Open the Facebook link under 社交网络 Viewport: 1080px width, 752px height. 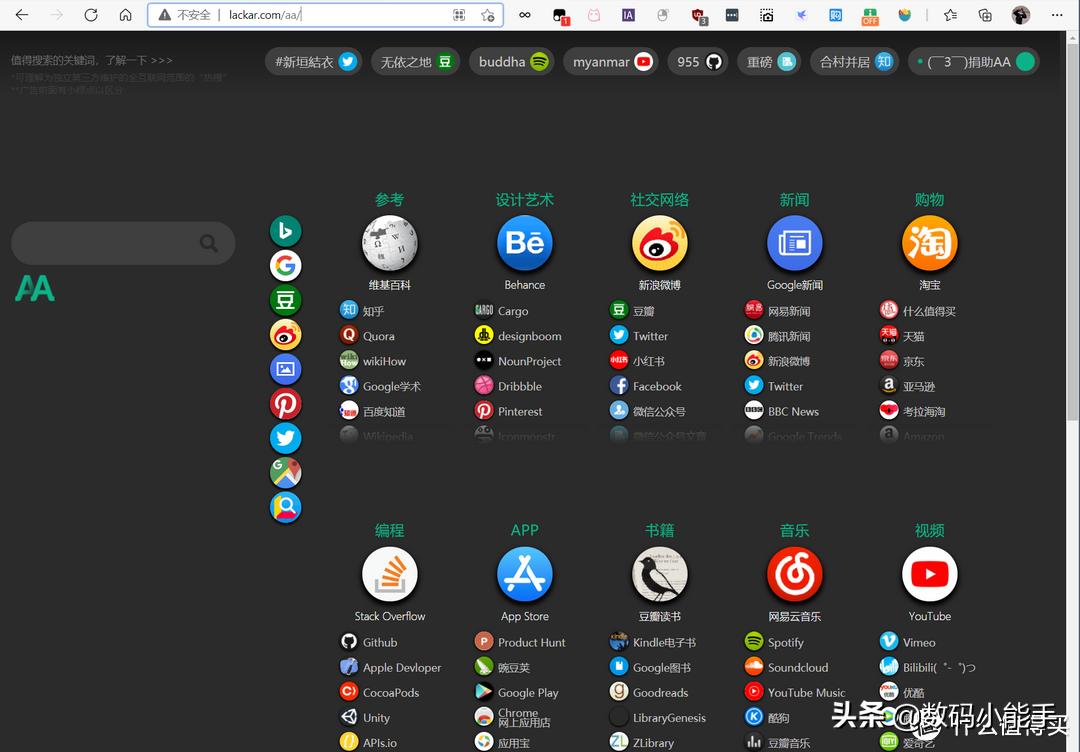coord(645,386)
